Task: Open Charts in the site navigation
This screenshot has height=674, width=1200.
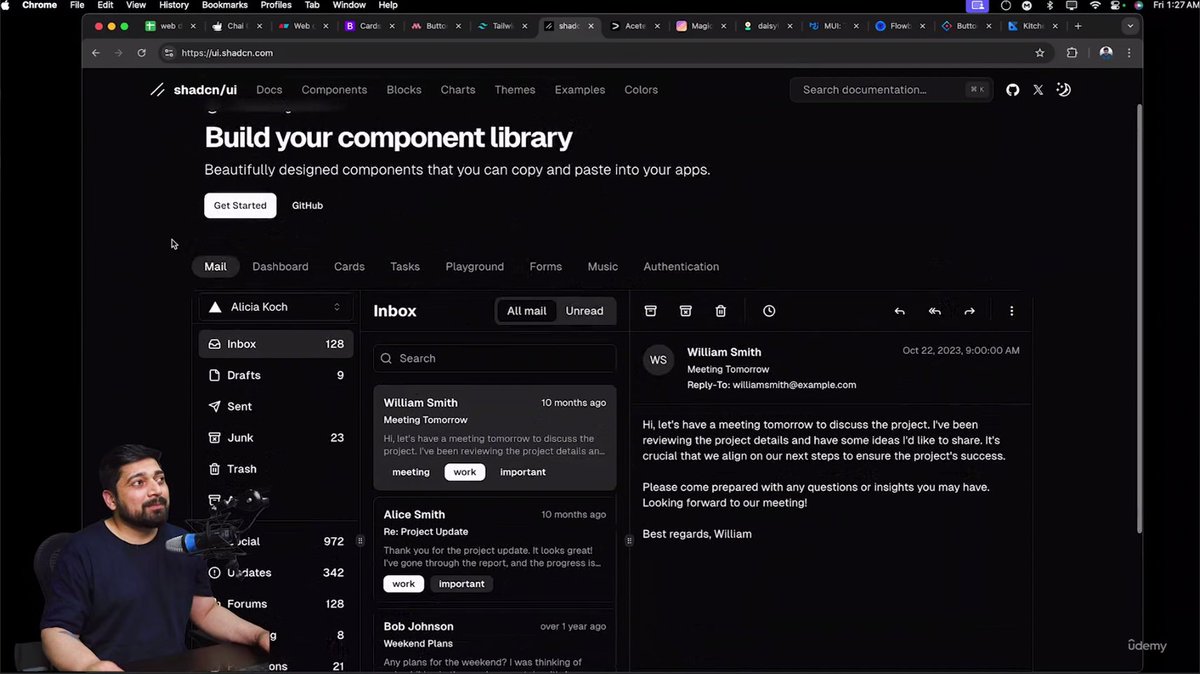Action: click(x=458, y=90)
